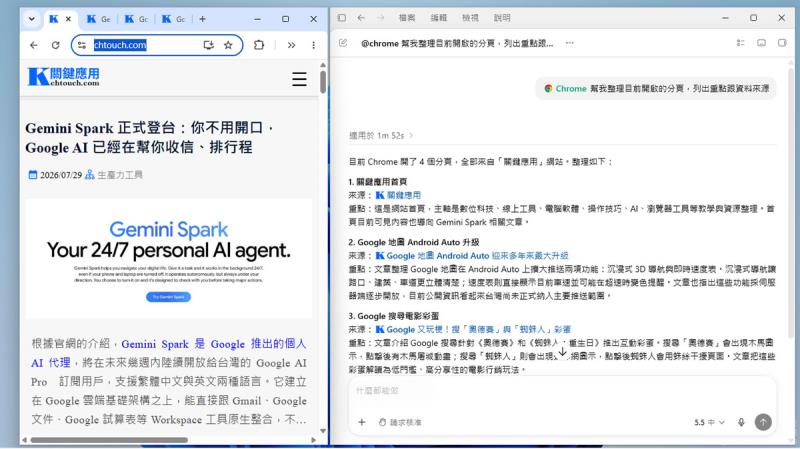Screen dimensions: 800x449
Task: Go forward in the chat app
Action: click(x=381, y=18)
